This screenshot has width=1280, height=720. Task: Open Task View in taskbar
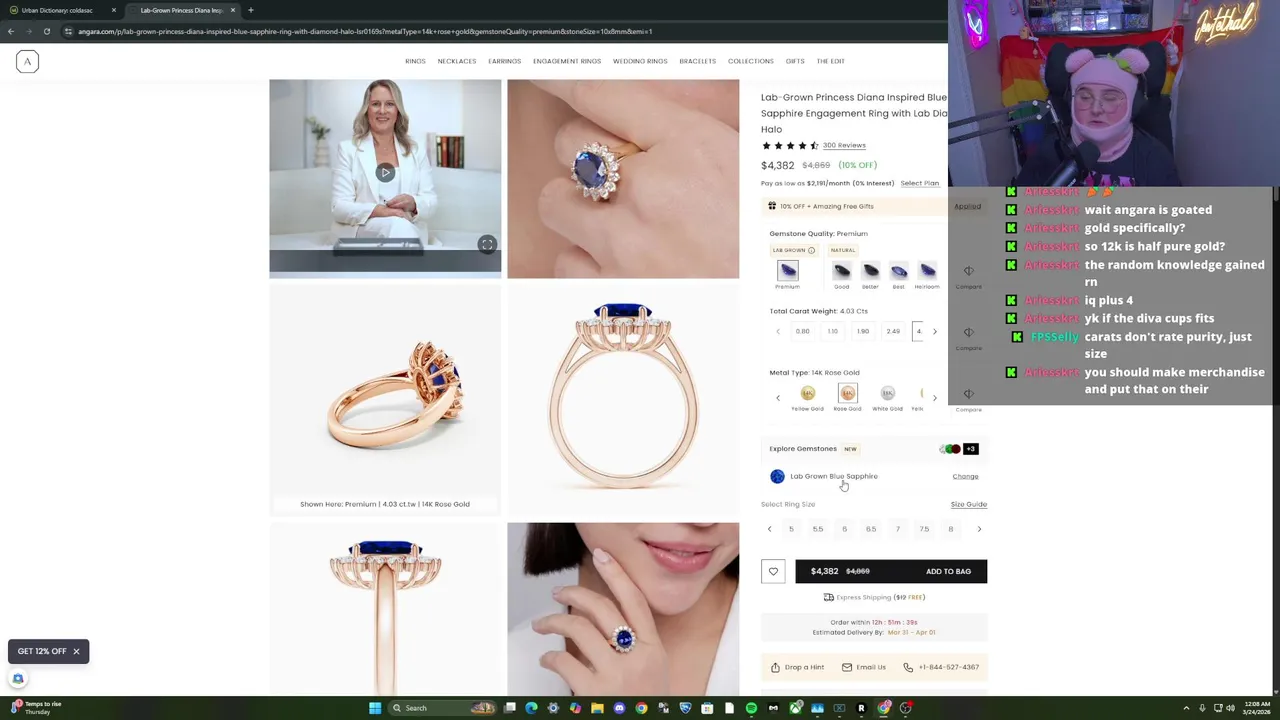point(509,708)
